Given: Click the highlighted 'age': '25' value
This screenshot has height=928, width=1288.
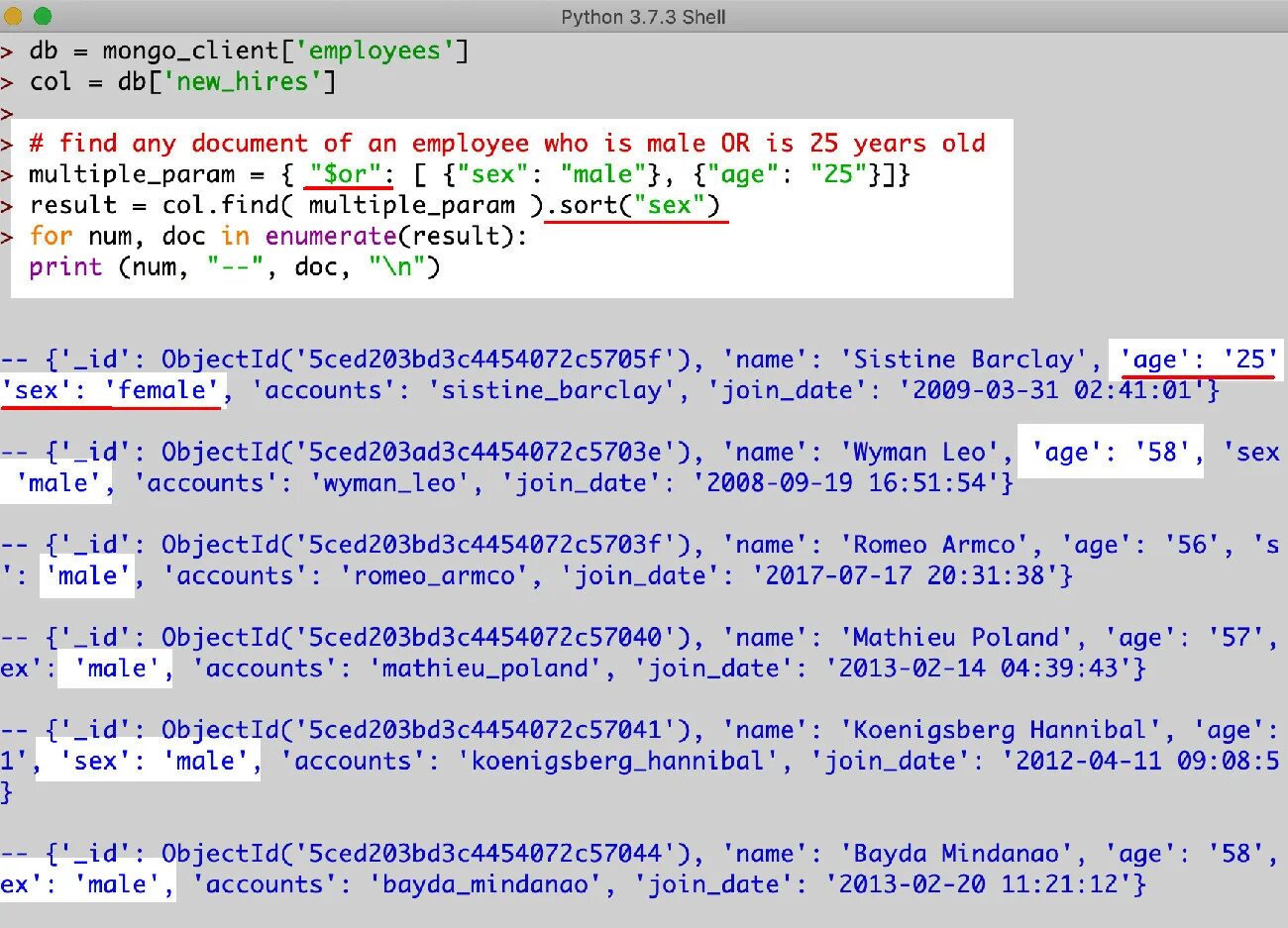Looking at the screenshot, I should coord(1199,360).
